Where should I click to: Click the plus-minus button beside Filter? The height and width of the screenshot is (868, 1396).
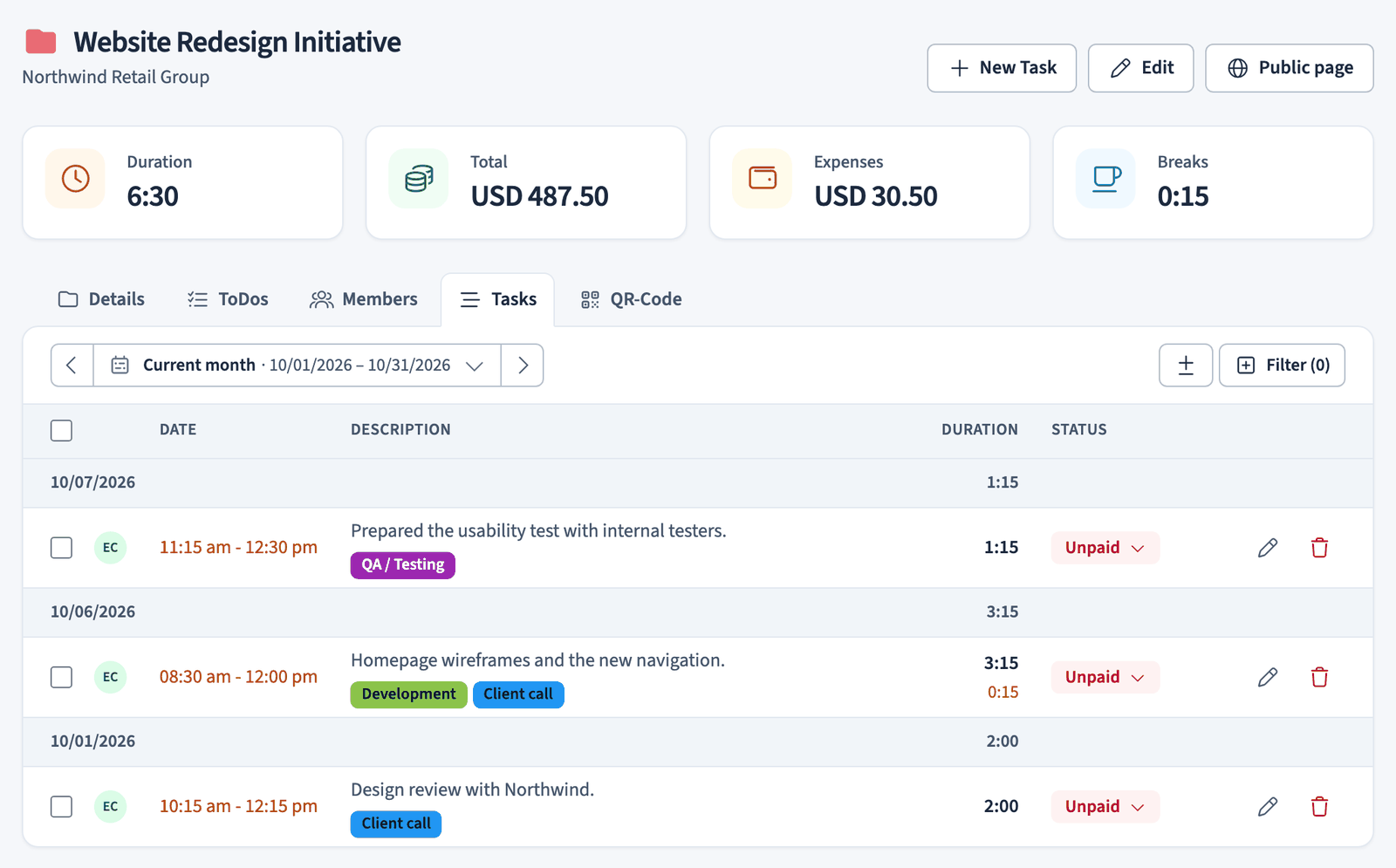pos(1186,366)
